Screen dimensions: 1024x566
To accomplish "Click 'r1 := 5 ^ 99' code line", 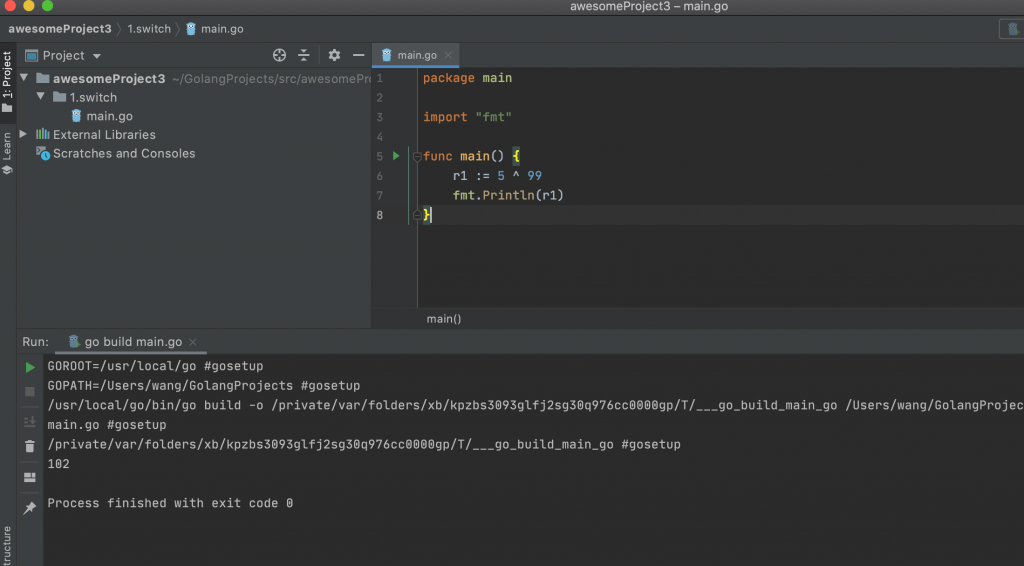I will (497, 176).
